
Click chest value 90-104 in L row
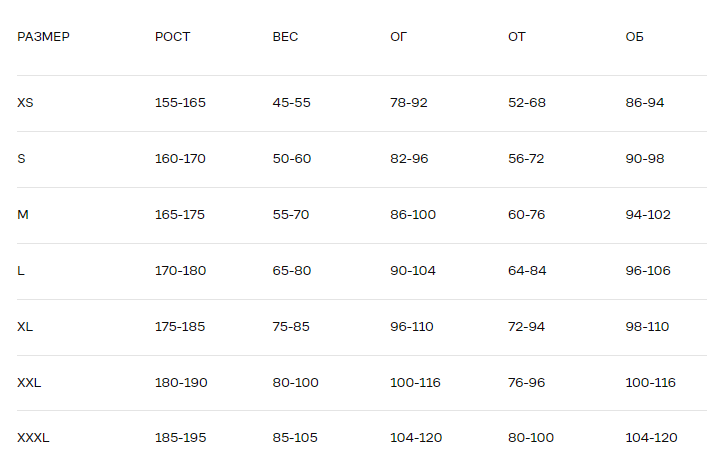point(413,271)
